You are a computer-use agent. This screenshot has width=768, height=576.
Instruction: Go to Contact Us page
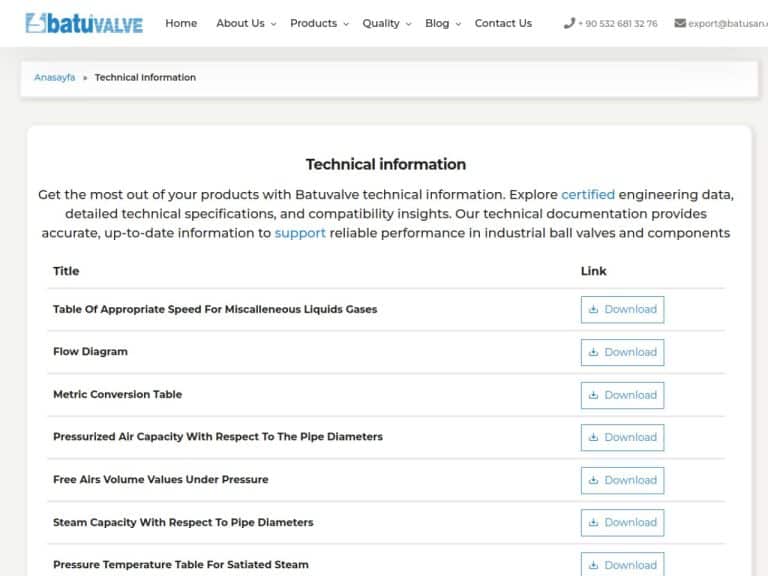503,23
